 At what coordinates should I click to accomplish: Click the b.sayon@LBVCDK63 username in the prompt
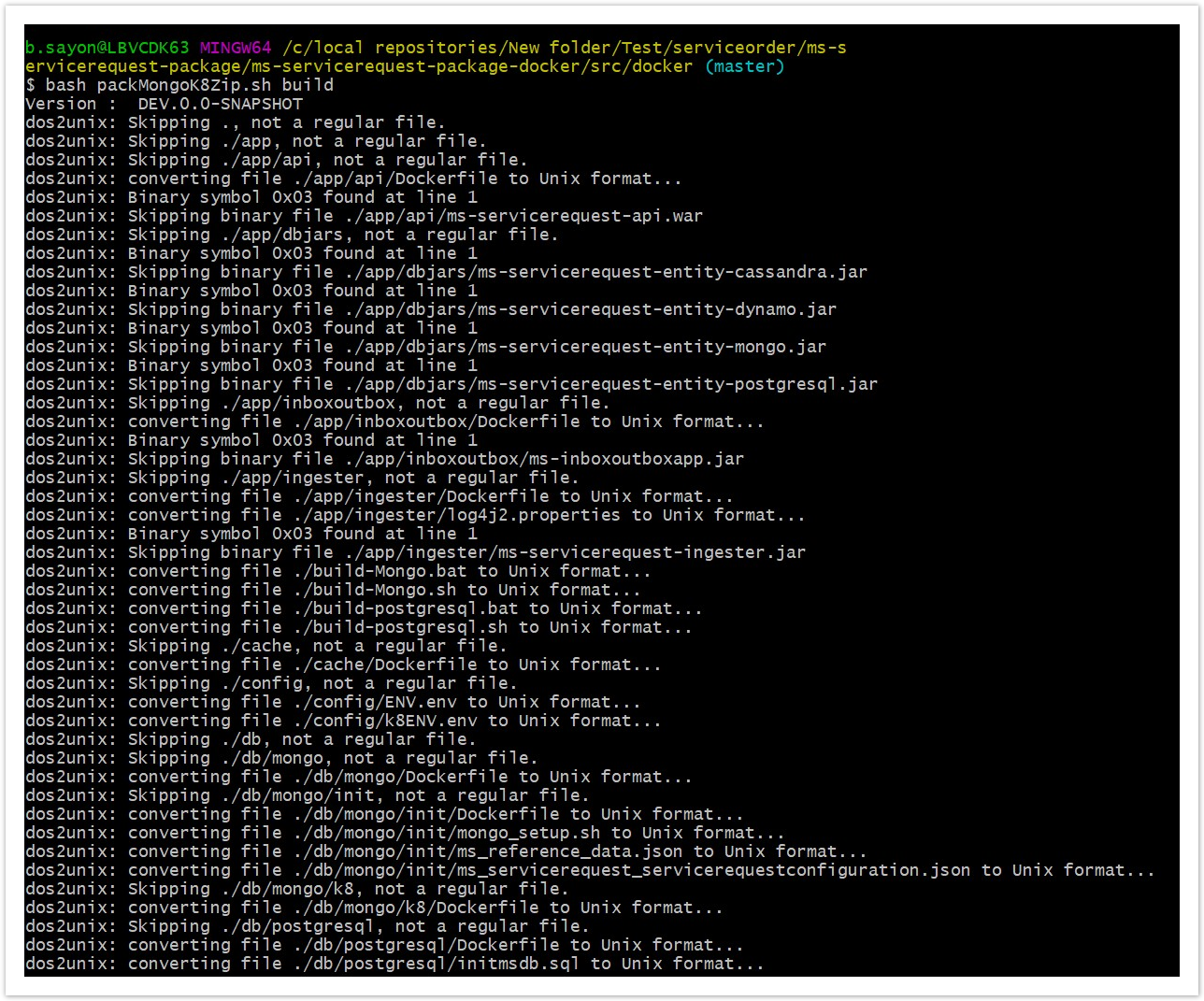pos(107,48)
